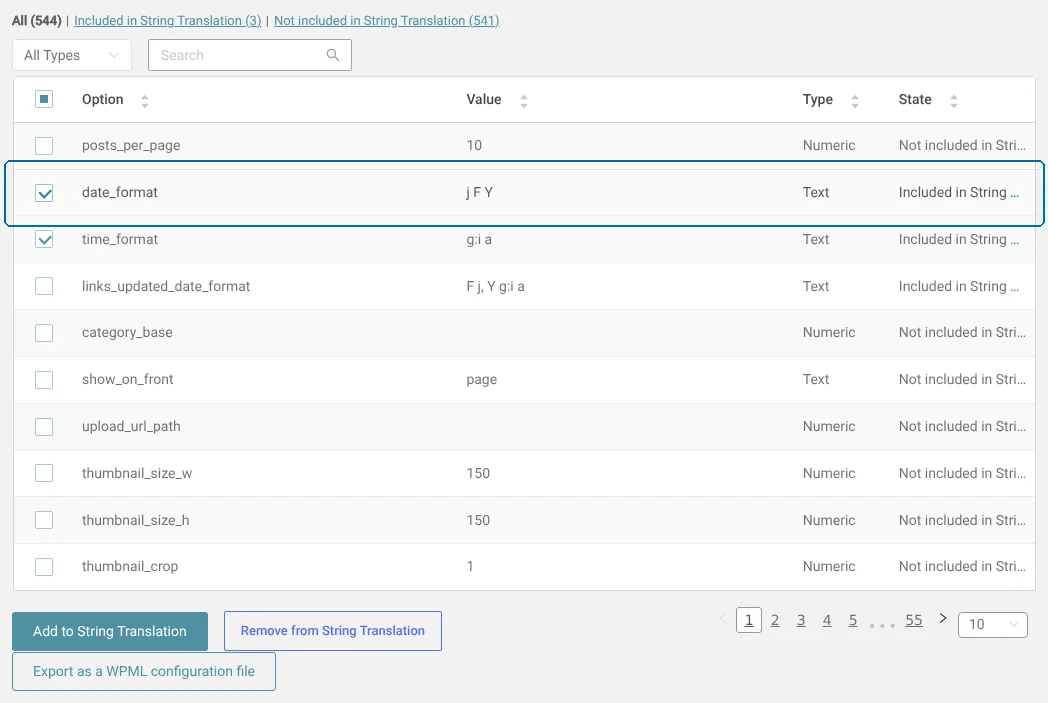Go to page 3

point(801,620)
